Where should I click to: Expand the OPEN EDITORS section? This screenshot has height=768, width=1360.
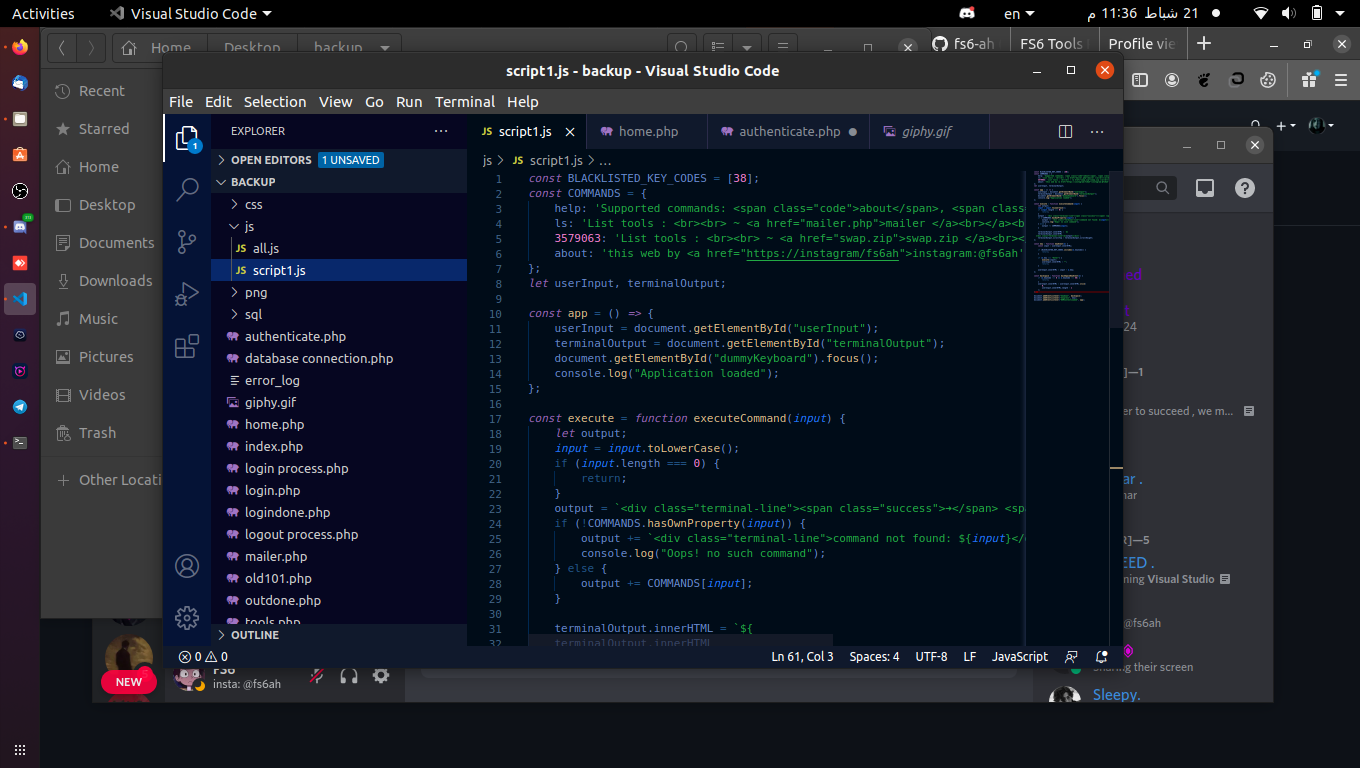click(x=270, y=160)
